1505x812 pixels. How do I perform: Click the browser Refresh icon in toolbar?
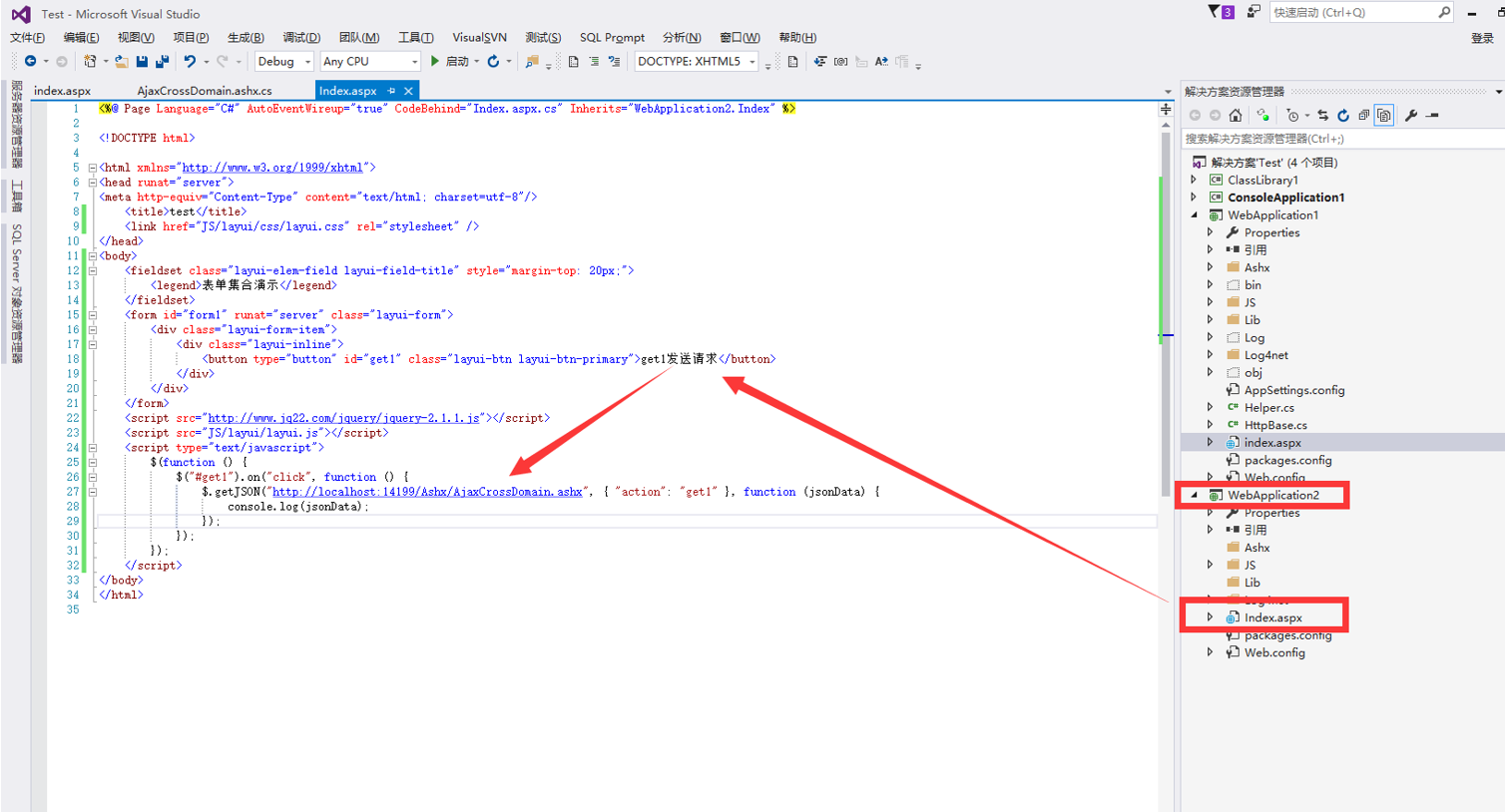(x=493, y=62)
